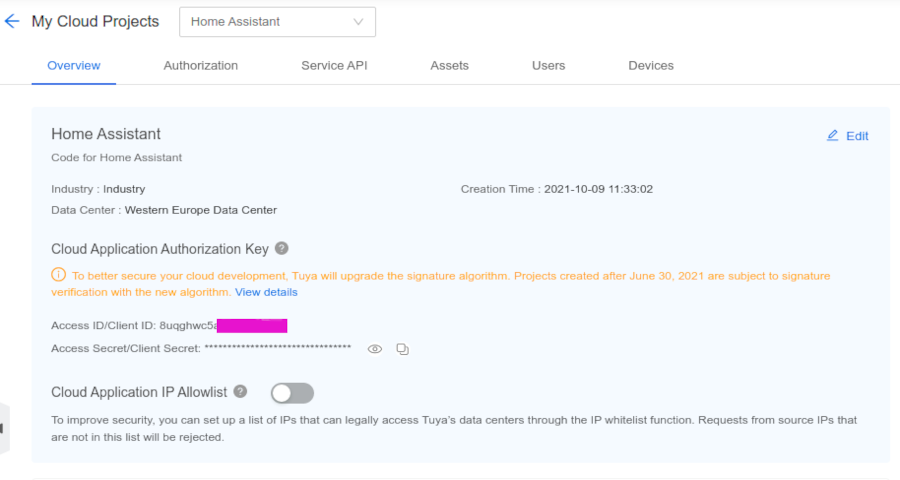Open the Authorization tab
The width and height of the screenshot is (900, 480).
pyautogui.click(x=200, y=65)
